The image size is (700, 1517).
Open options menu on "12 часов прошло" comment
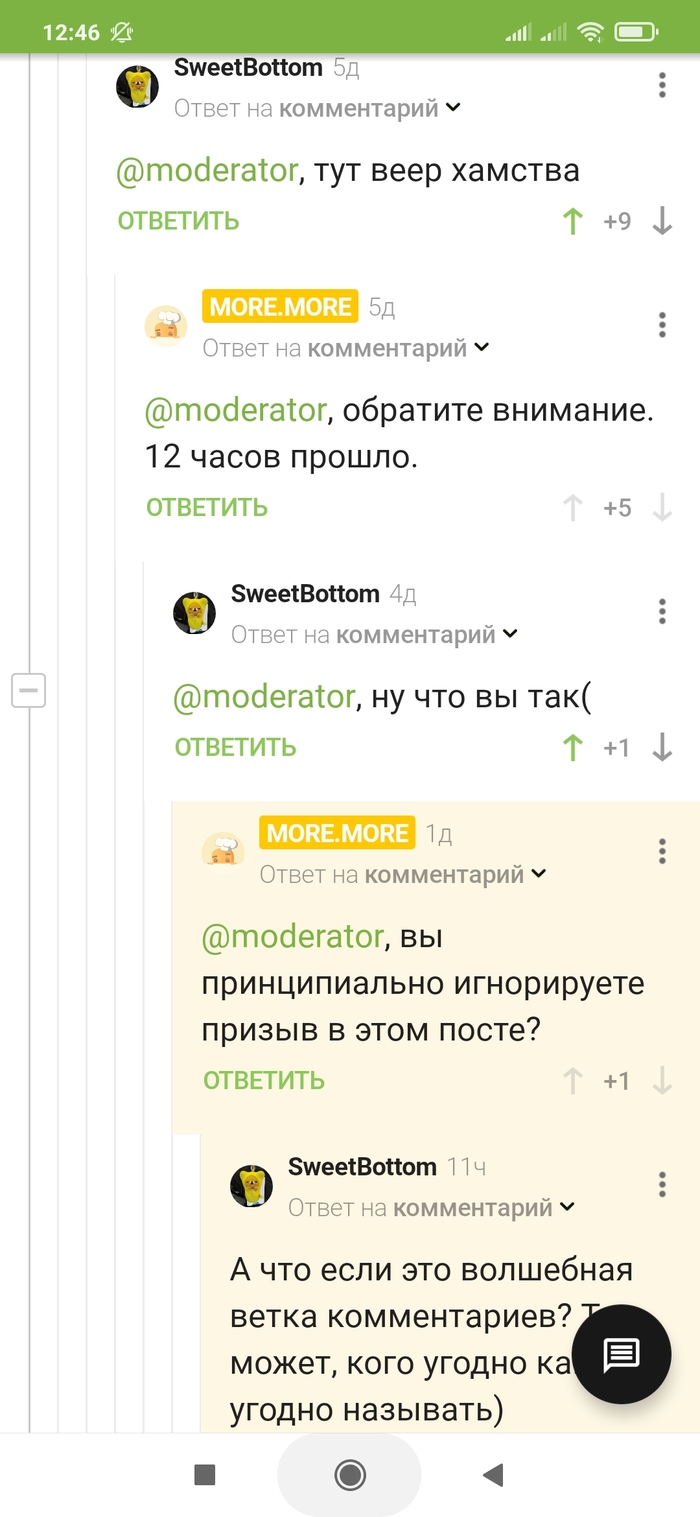pyautogui.click(x=662, y=324)
